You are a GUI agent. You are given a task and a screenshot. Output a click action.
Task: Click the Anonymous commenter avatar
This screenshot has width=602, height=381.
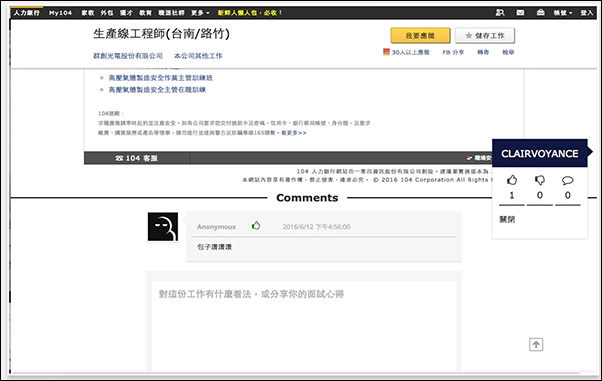point(163,227)
